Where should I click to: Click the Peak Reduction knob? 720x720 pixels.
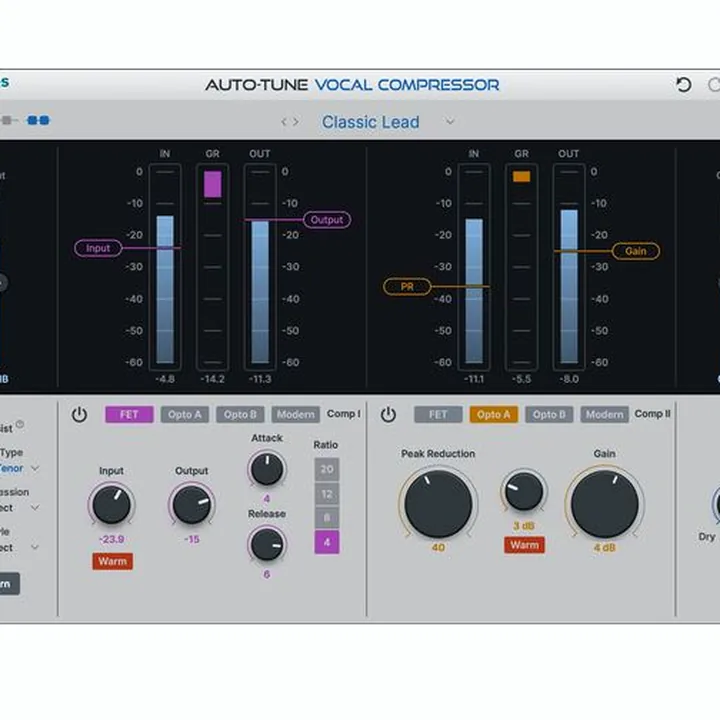[438, 503]
